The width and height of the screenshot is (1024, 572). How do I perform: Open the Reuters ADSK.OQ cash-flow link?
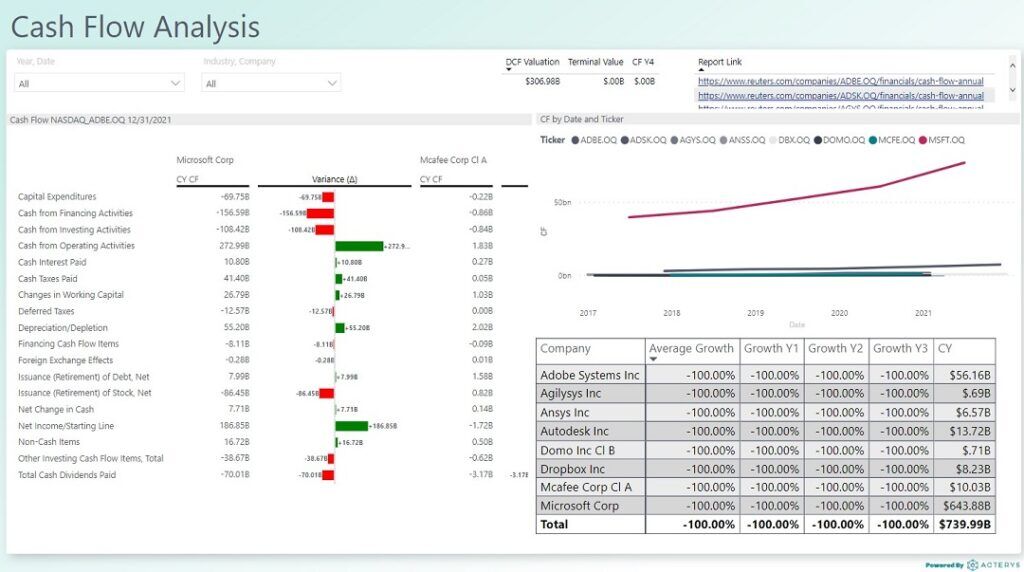[x=840, y=96]
